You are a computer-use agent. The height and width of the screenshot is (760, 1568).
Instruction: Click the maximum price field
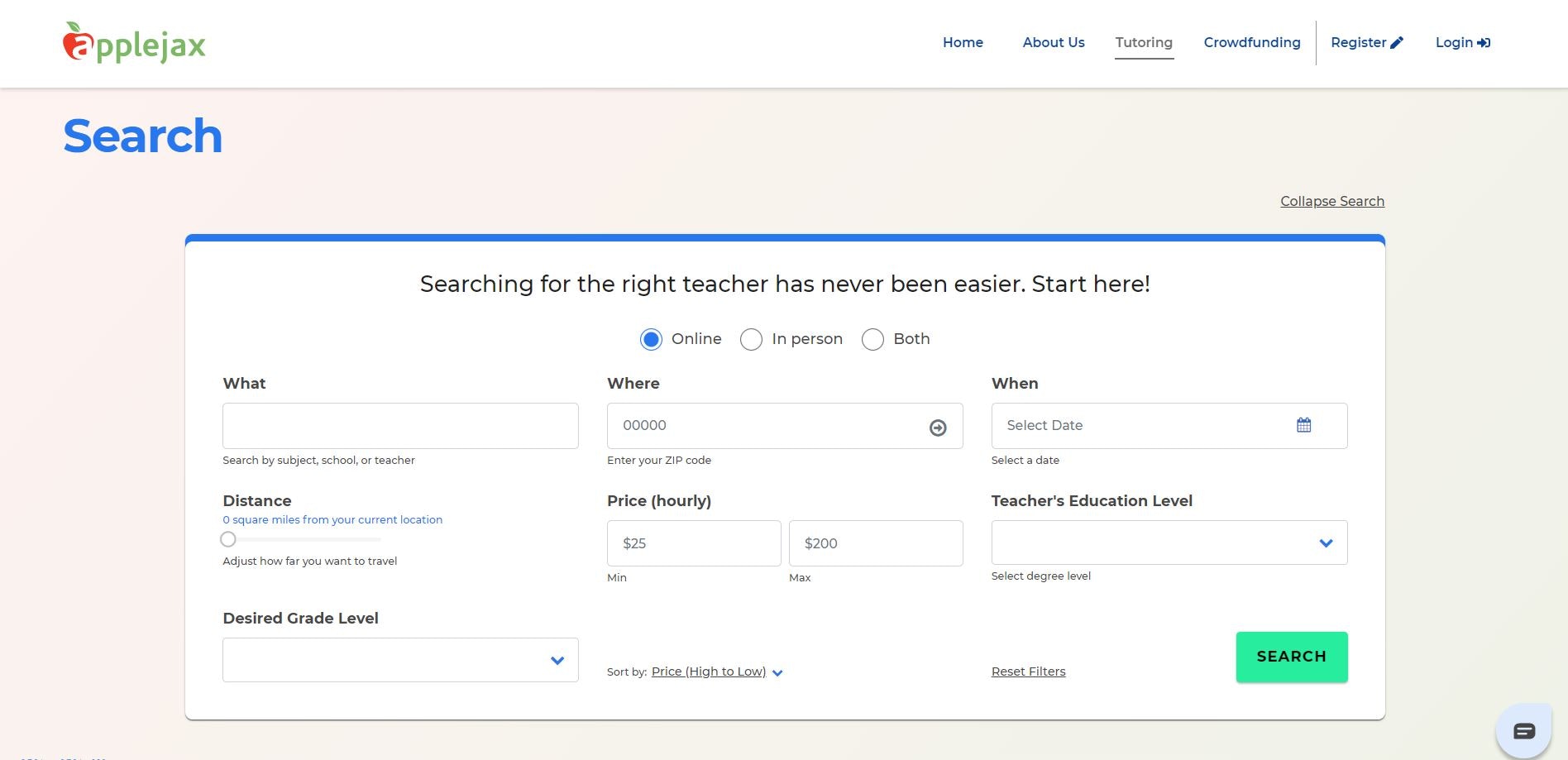click(x=876, y=543)
